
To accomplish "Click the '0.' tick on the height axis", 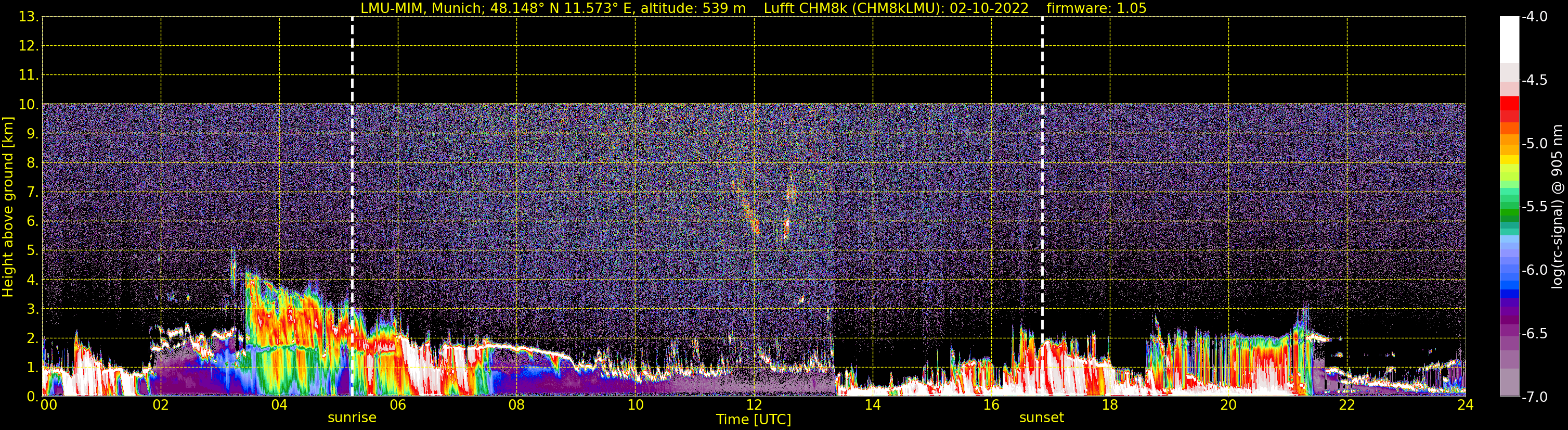I will pyautogui.click(x=32, y=397).
